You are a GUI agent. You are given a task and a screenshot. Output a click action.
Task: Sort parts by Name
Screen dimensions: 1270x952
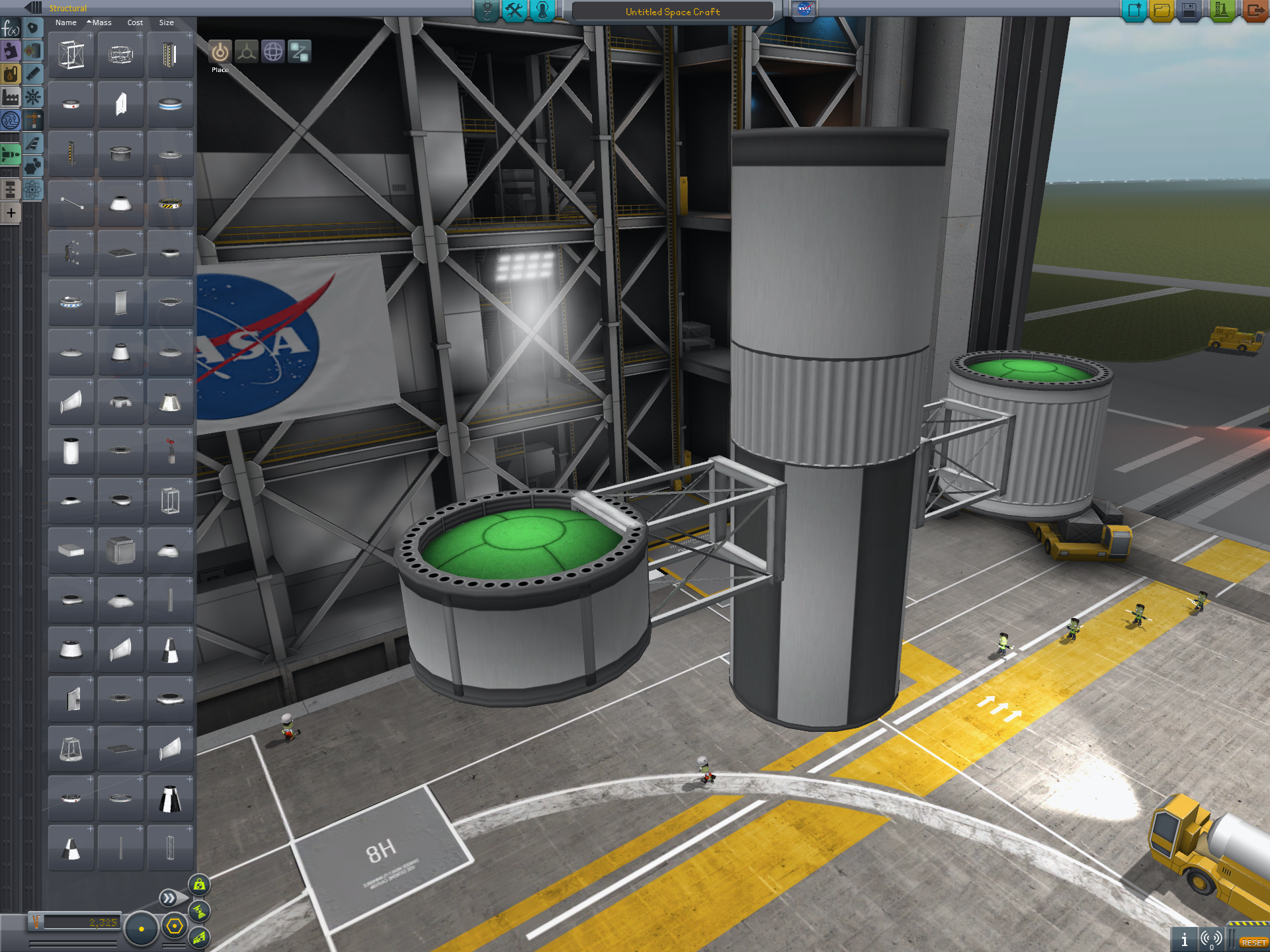click(x=66, y=22)
